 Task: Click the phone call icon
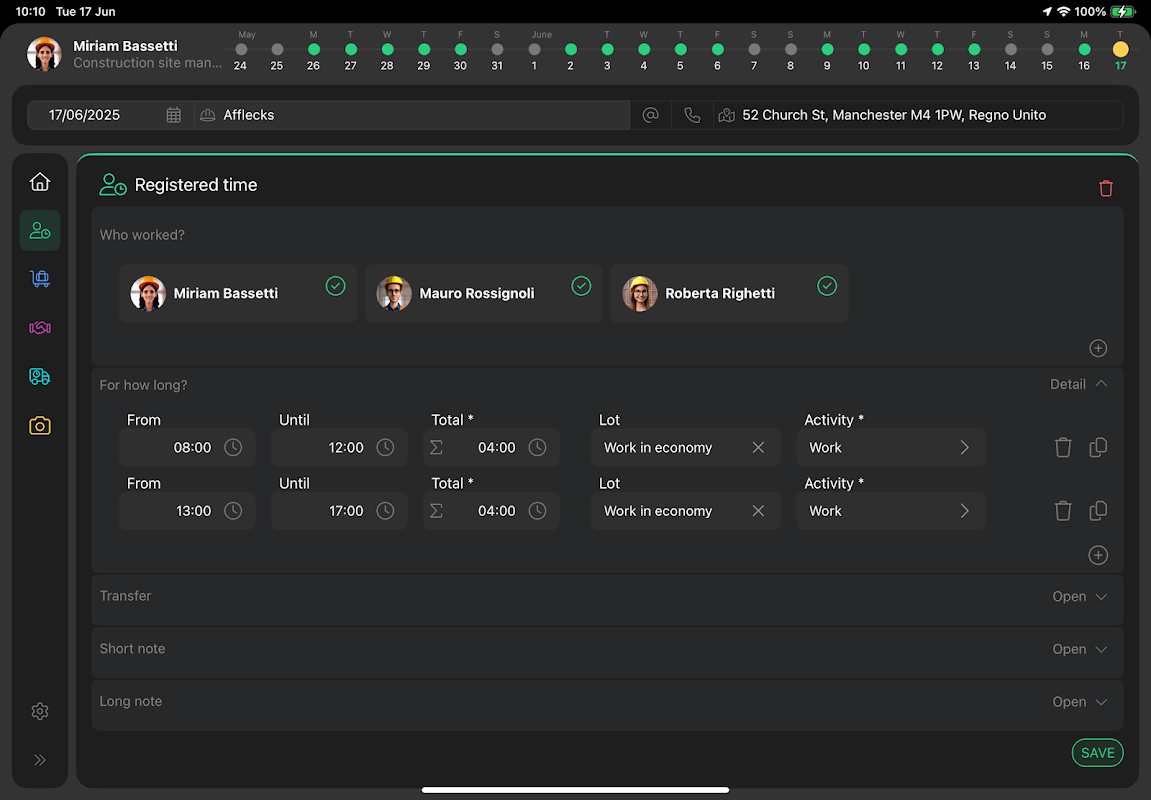coord(692,115)
